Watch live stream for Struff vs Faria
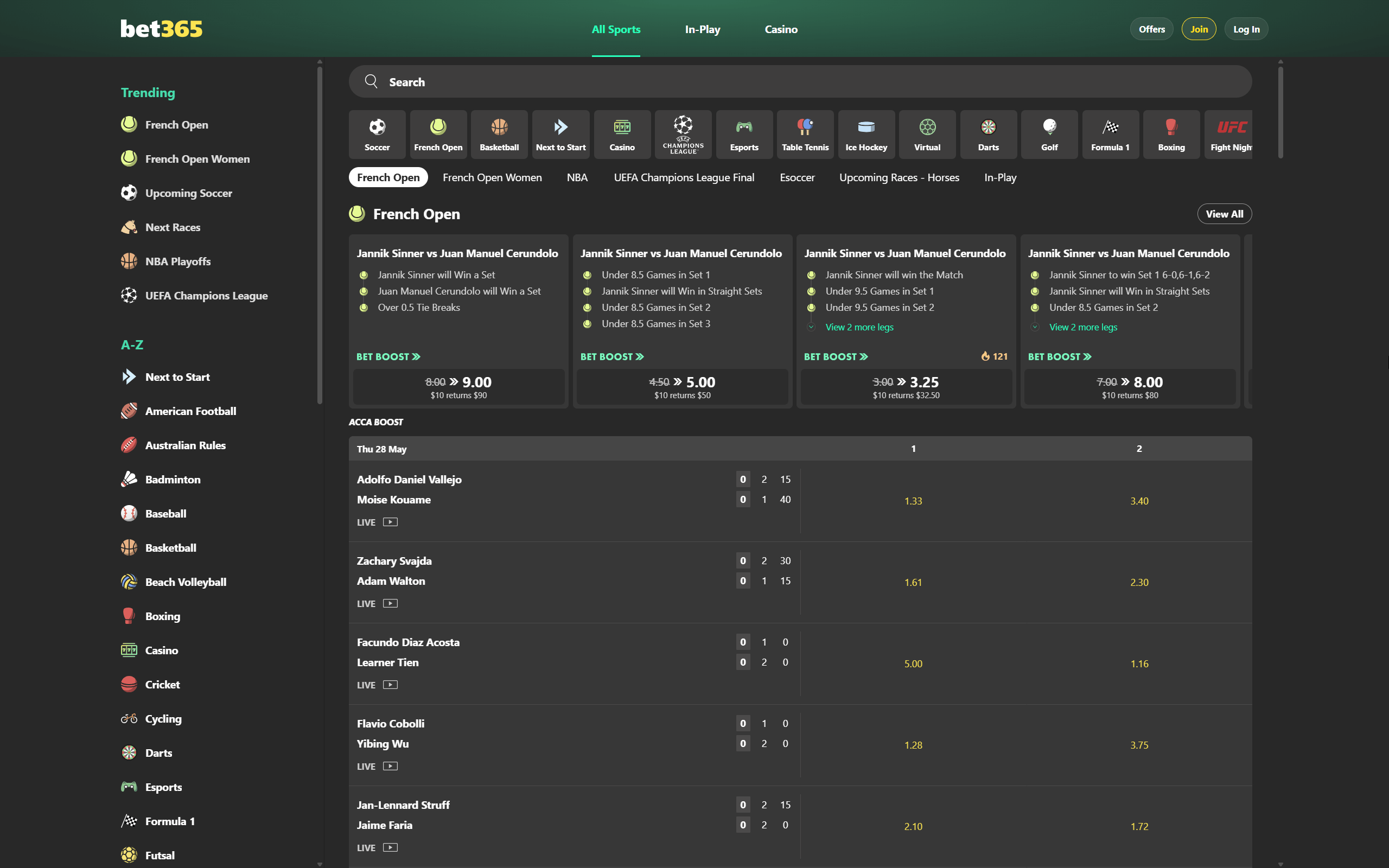Image resolution: width=1389 pixels, height=868 pixels. click(390, 847)
